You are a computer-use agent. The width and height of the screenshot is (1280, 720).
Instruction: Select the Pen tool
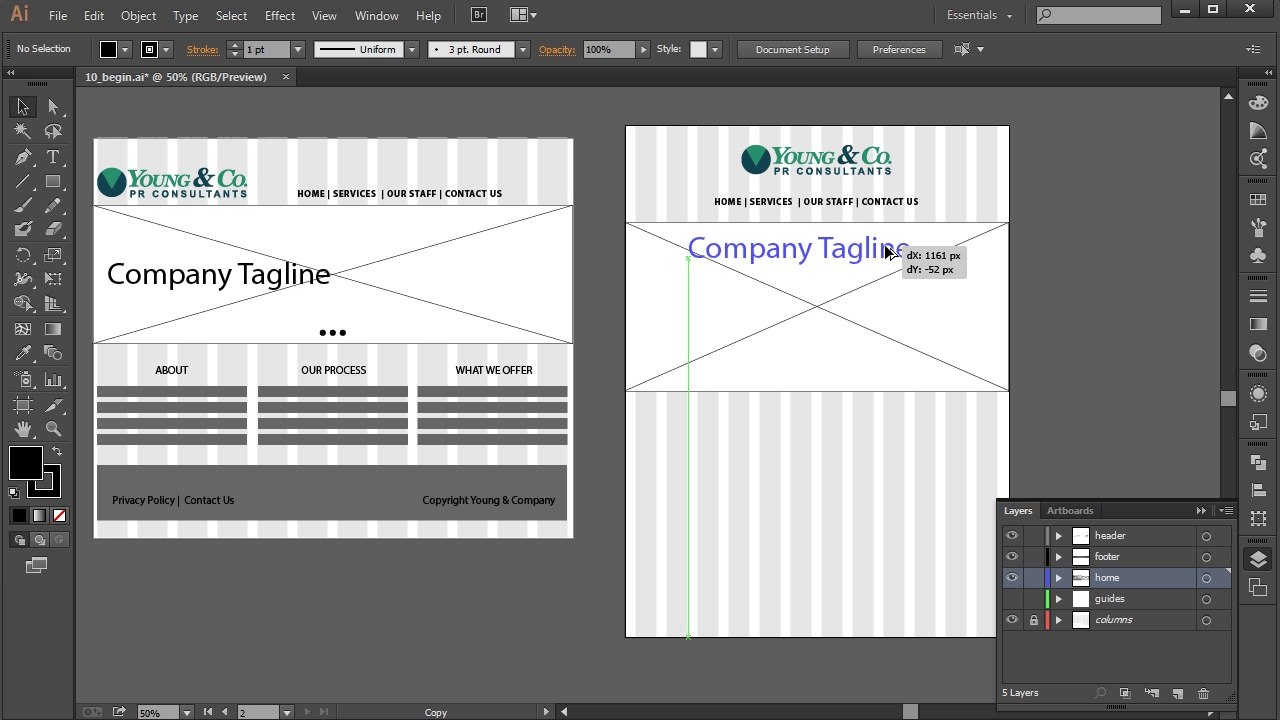(23, 157)
